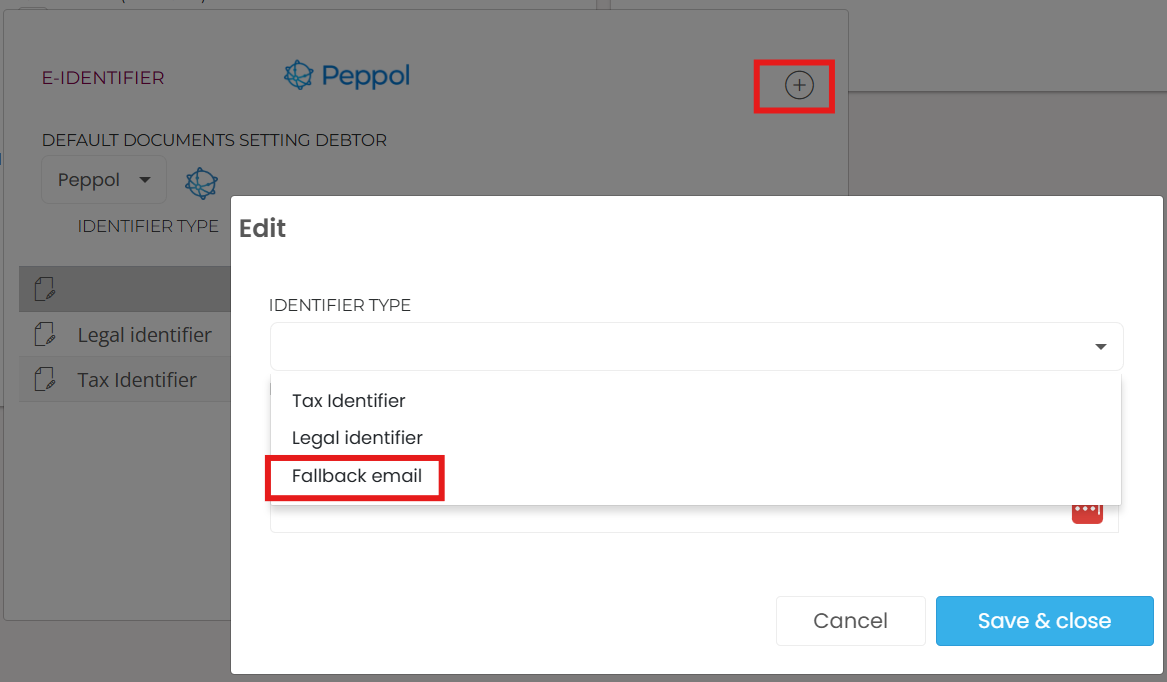Click edit icon on the blank highlighted row
Image resolution: width=1167 pixels, height=682 pixels.
(45, 290)
